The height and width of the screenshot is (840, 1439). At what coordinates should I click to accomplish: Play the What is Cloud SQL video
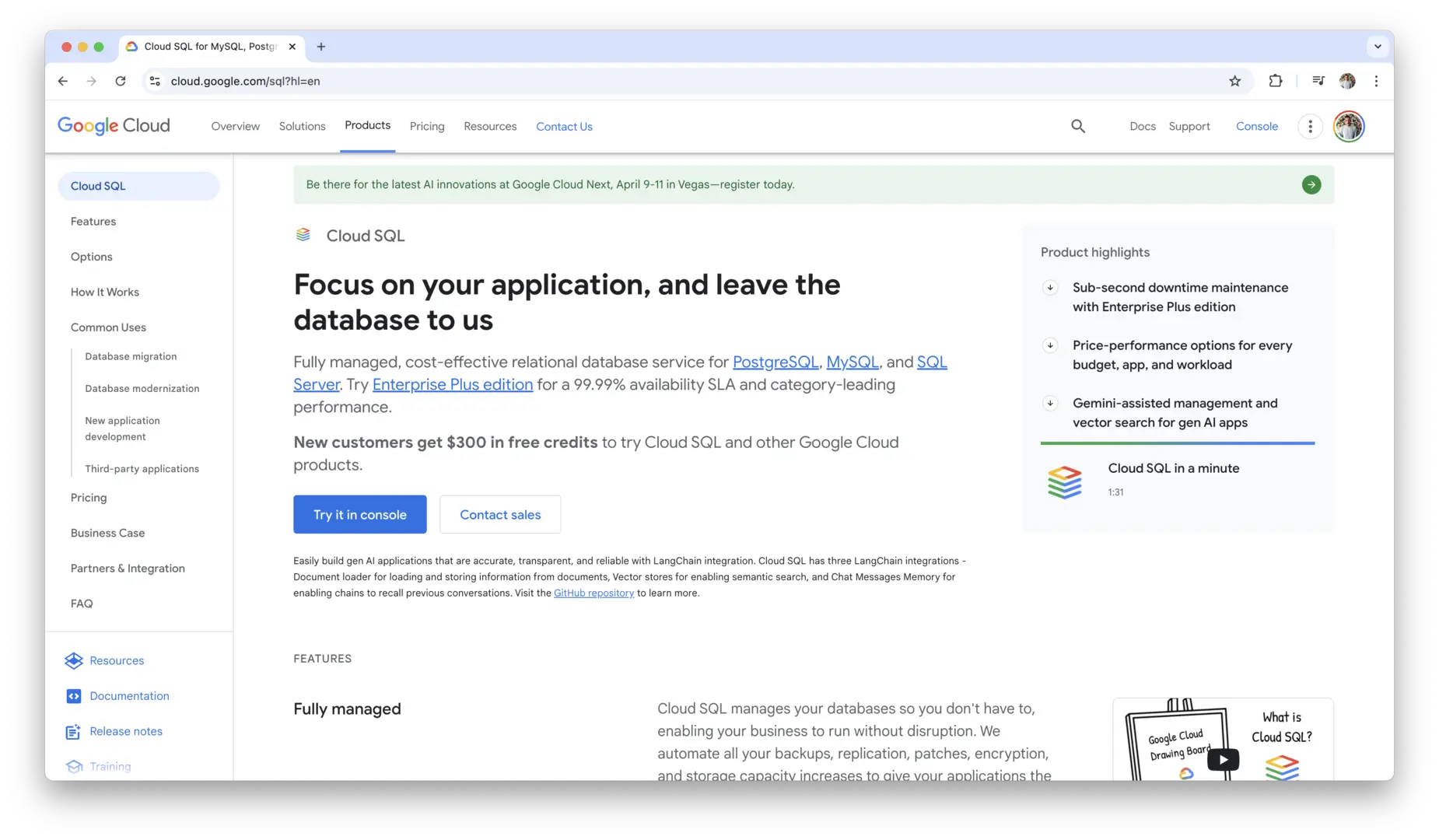(1223, 760)
